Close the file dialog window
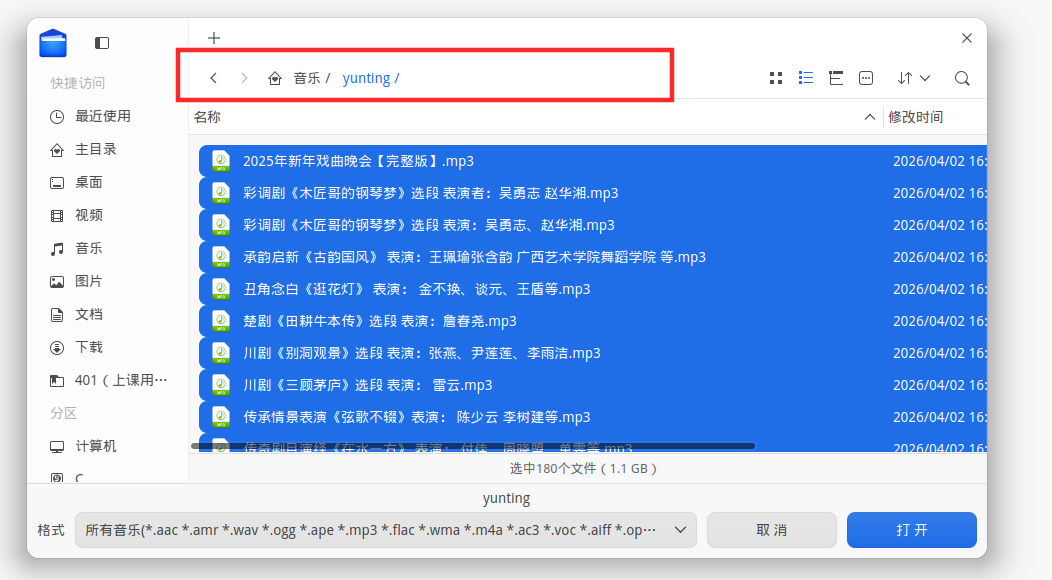Viewport: 1052px width, 580px height. point(967,38)
